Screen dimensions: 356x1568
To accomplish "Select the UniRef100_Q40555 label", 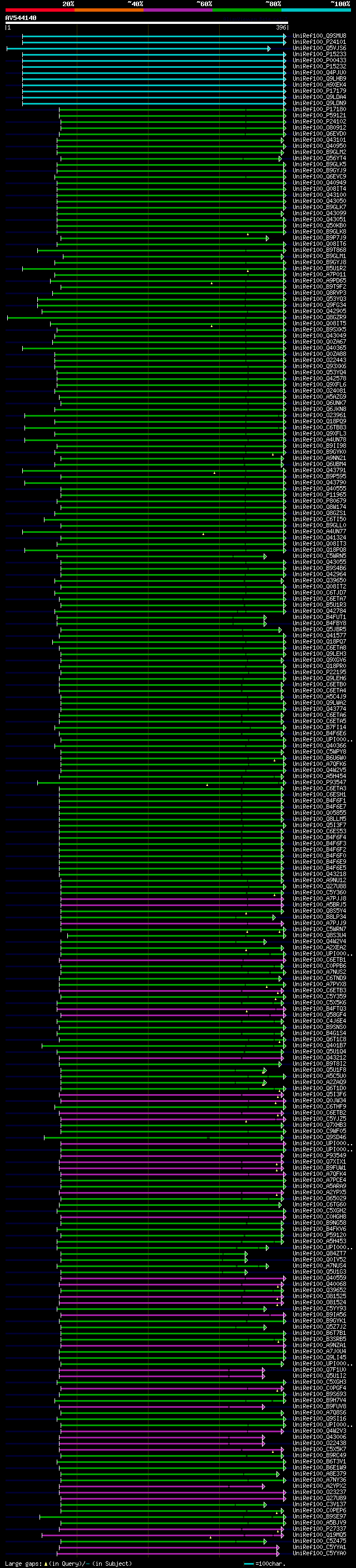I will pos(319,489).
